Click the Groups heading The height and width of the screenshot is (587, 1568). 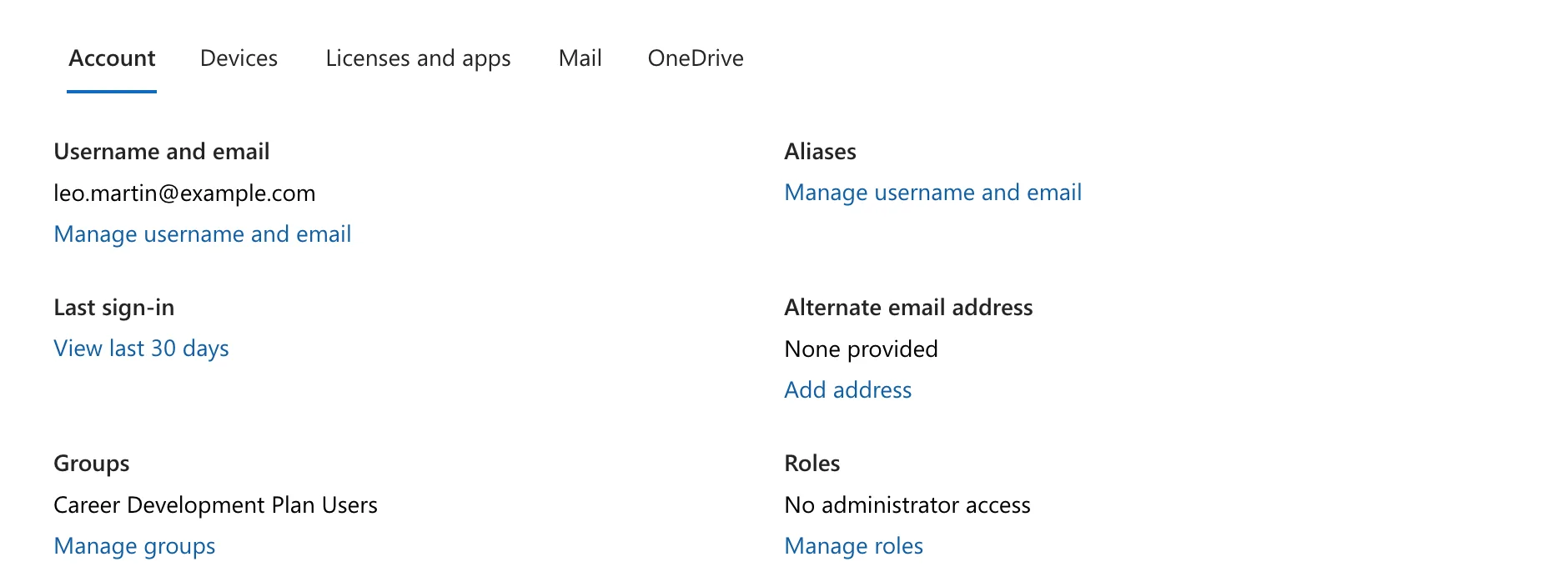pyautogui.click(x=92, y=464)
